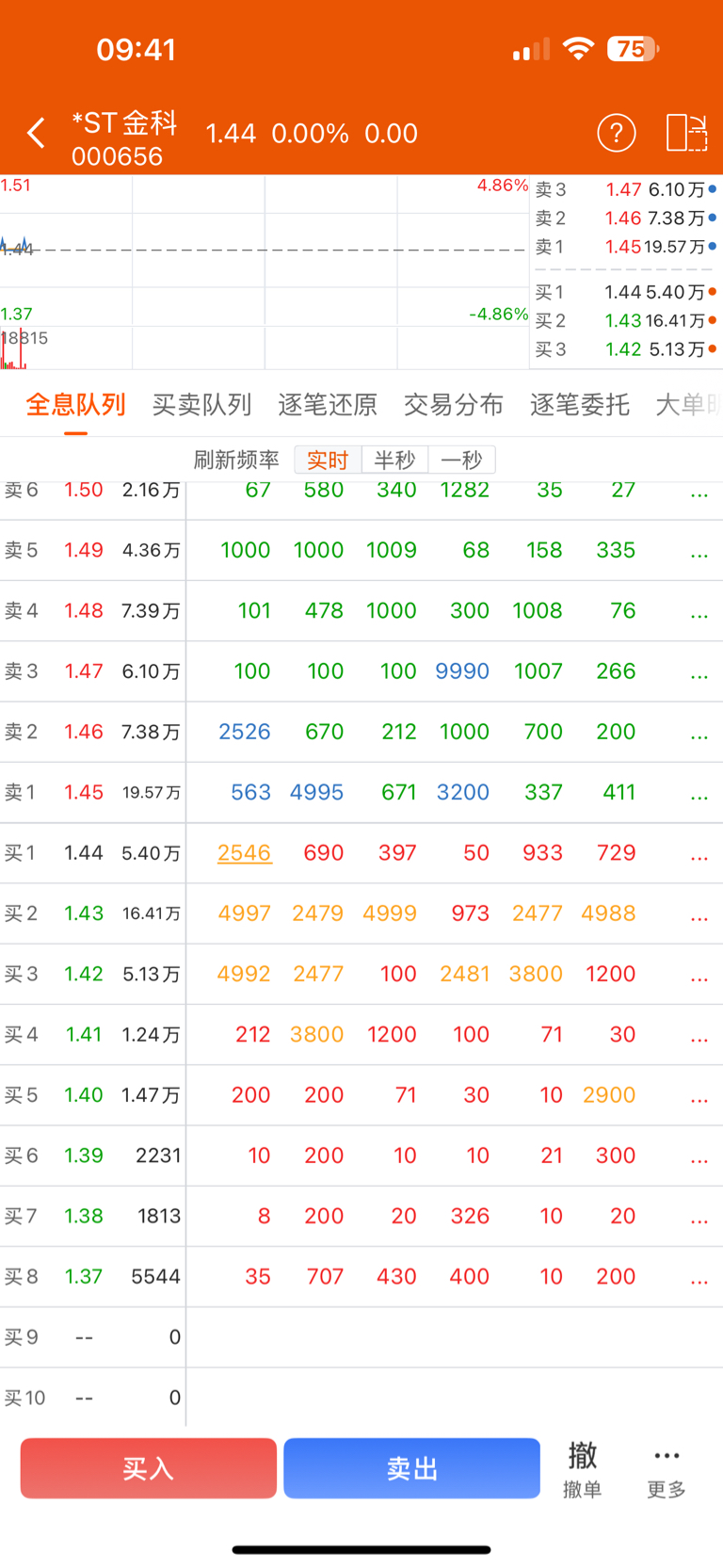Tap the 1.38 price in 买7 row
723x1568 pixels.
pos(84,1216)
